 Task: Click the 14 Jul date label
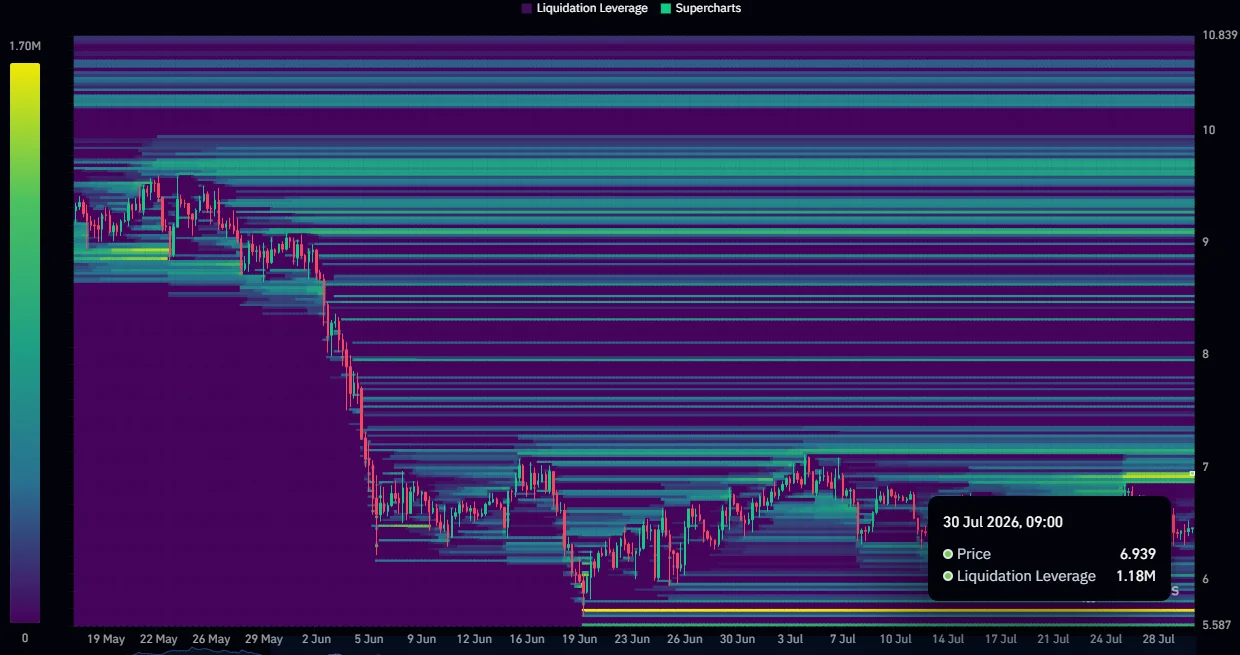pos(948,638)
